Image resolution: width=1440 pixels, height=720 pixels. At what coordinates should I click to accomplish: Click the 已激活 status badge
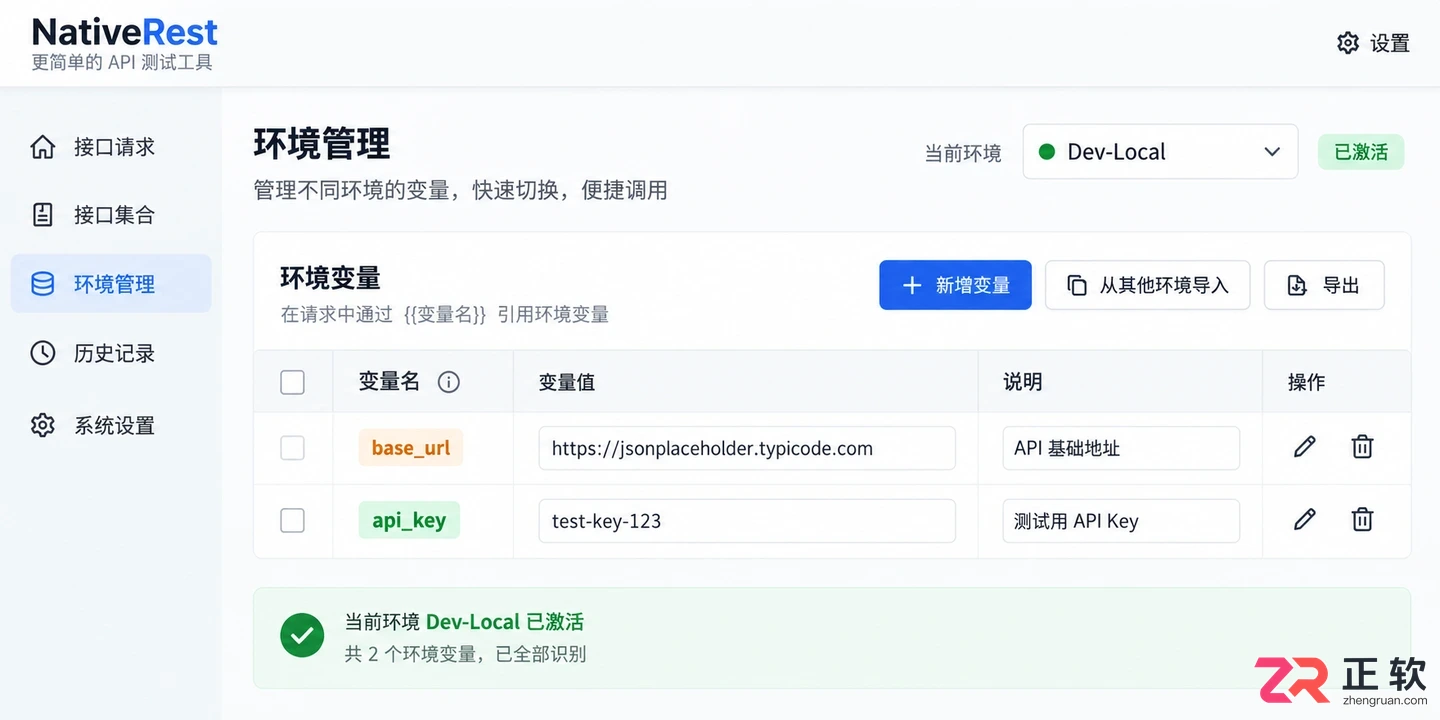[x=1361, y=152]
